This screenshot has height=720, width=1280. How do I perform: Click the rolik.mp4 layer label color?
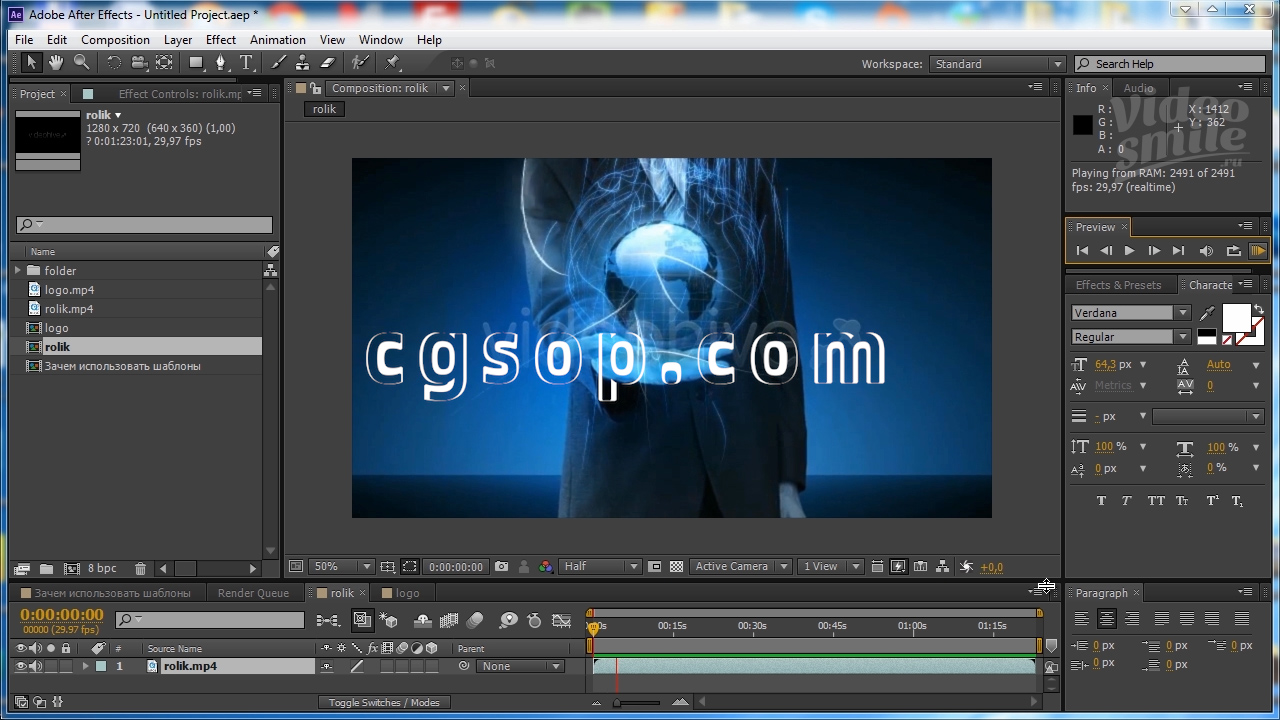[101, 666]
